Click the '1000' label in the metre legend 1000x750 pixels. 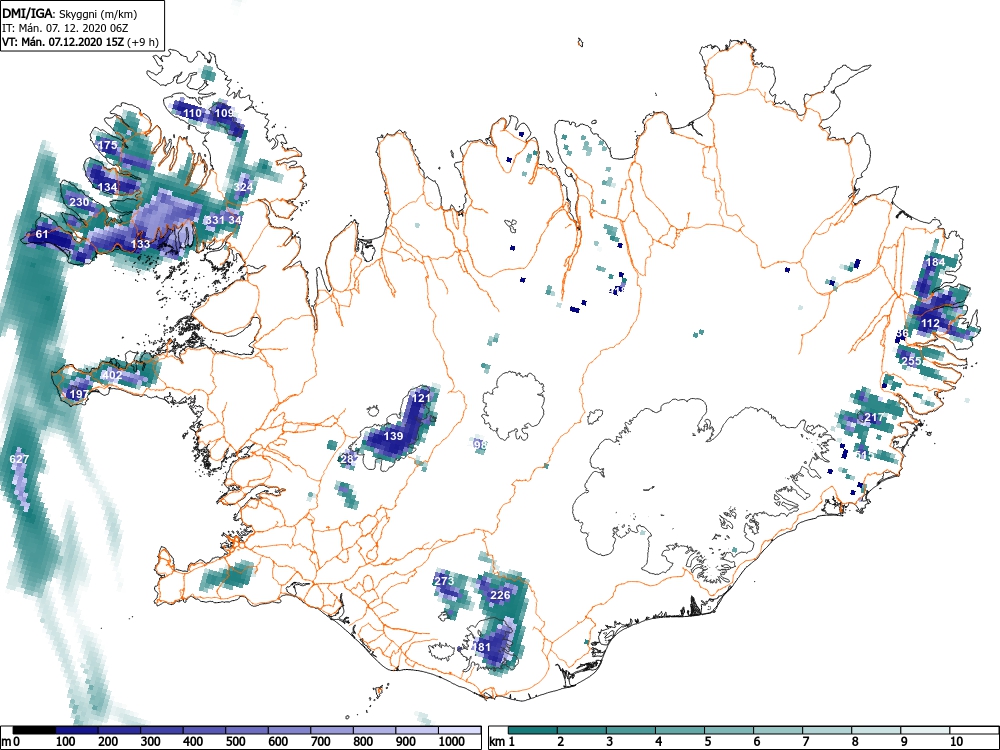tap(452, 742)
